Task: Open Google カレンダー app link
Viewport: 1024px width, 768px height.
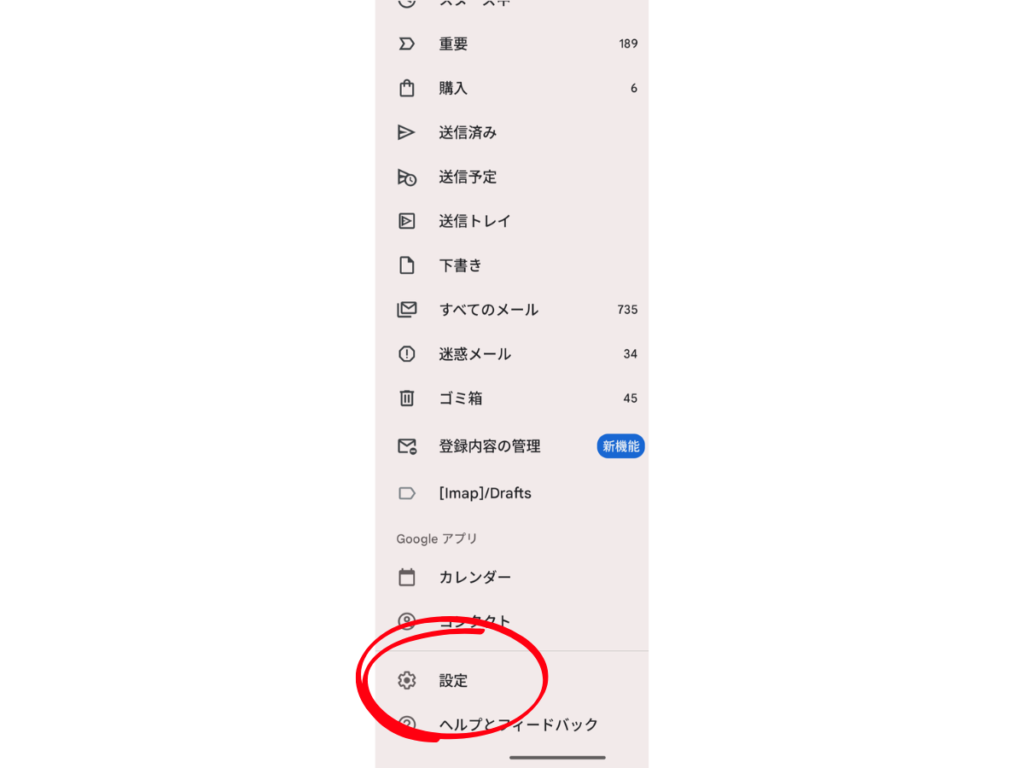Action: [x=512, y=577]
